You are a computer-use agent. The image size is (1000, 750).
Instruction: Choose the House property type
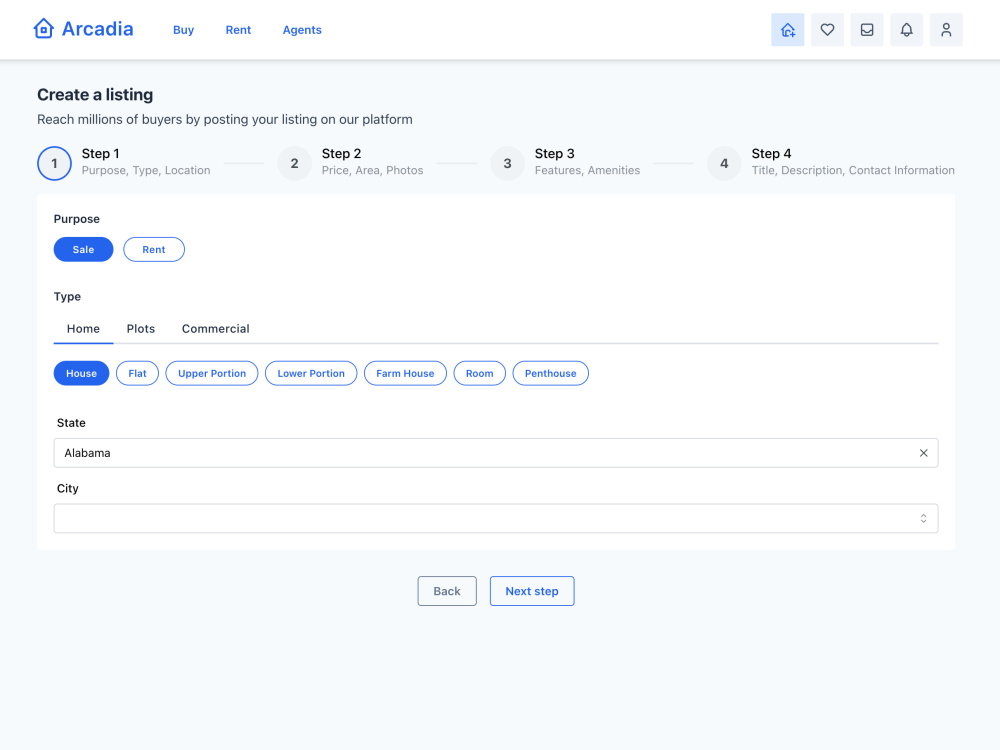click(x=81, y=373)
